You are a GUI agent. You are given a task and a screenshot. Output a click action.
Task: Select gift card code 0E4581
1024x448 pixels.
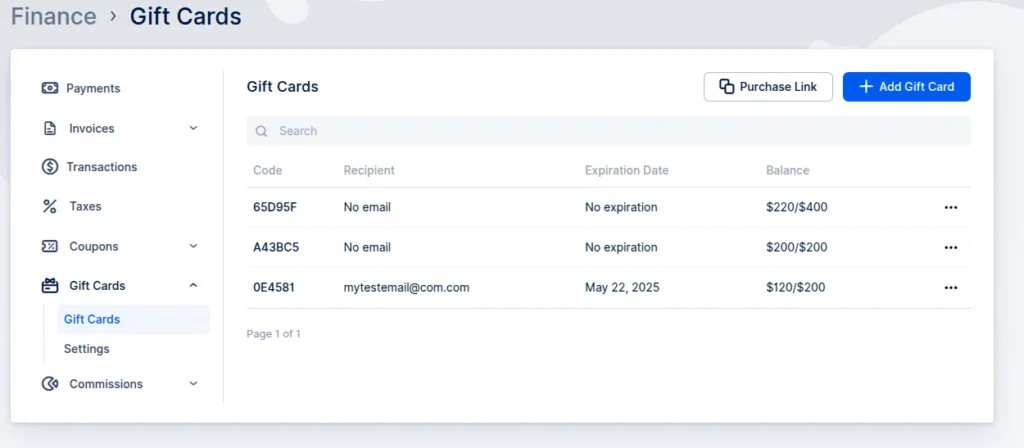coord(274,287)
